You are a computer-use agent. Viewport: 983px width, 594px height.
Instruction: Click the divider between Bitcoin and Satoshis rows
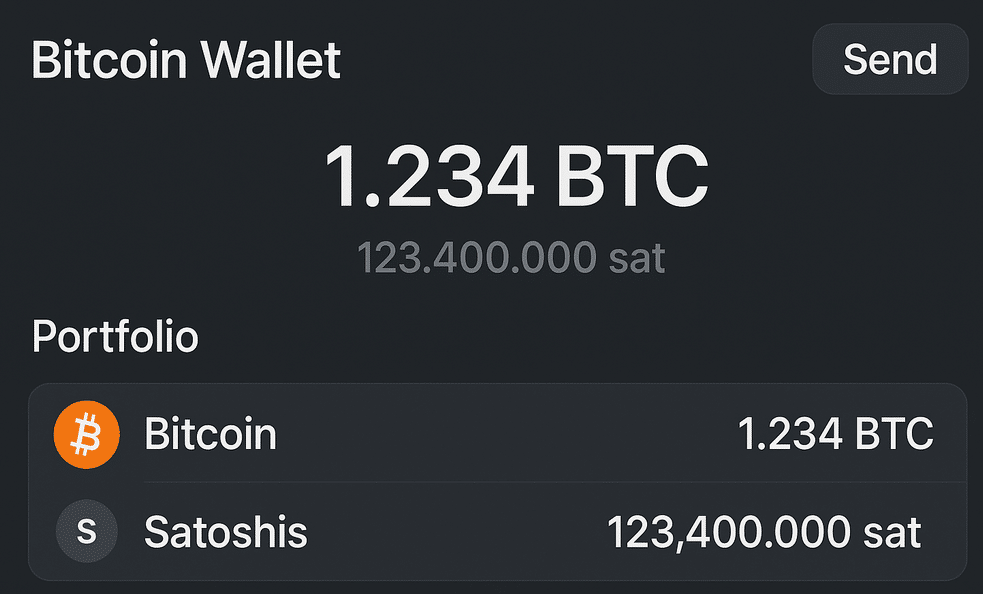point(555,482)
